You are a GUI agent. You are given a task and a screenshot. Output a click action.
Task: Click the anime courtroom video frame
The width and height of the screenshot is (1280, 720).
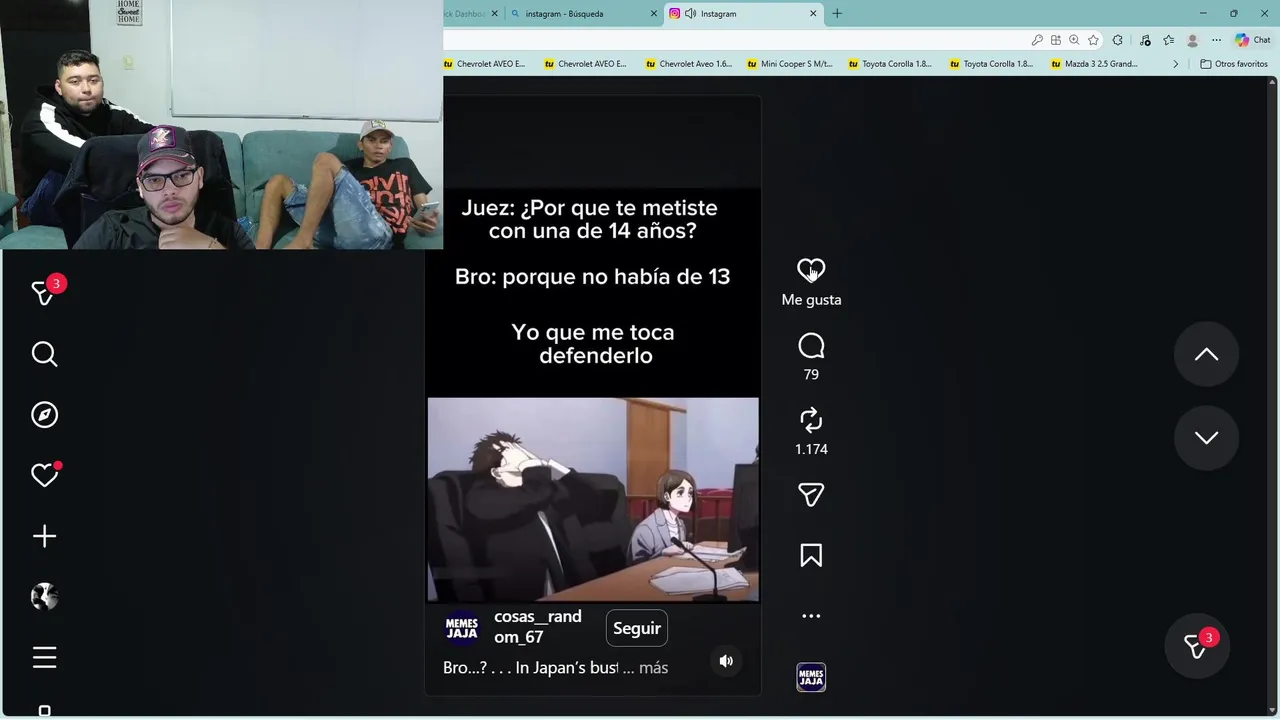coord(593,500)
